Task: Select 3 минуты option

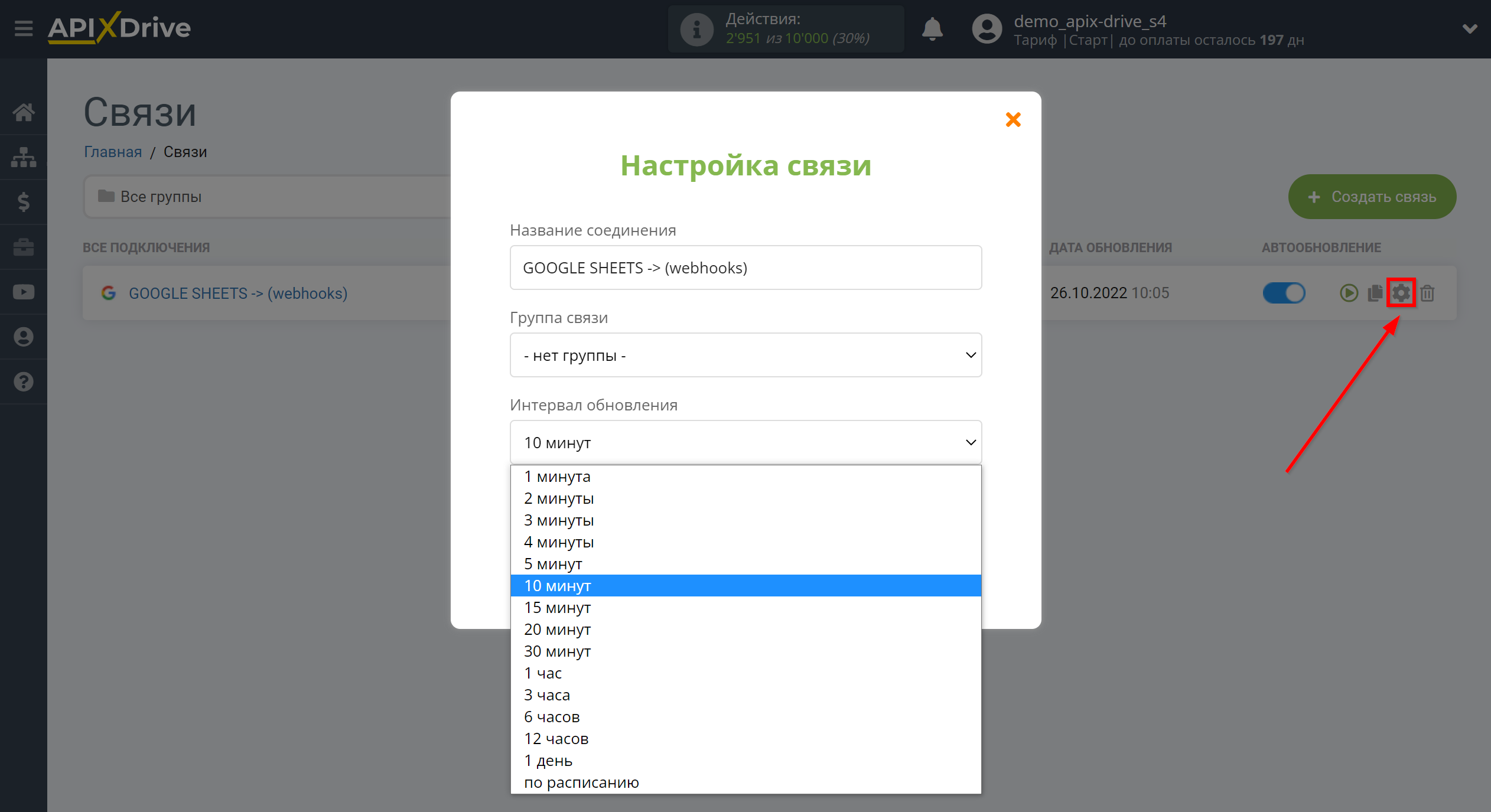Action: click(745, 520)
